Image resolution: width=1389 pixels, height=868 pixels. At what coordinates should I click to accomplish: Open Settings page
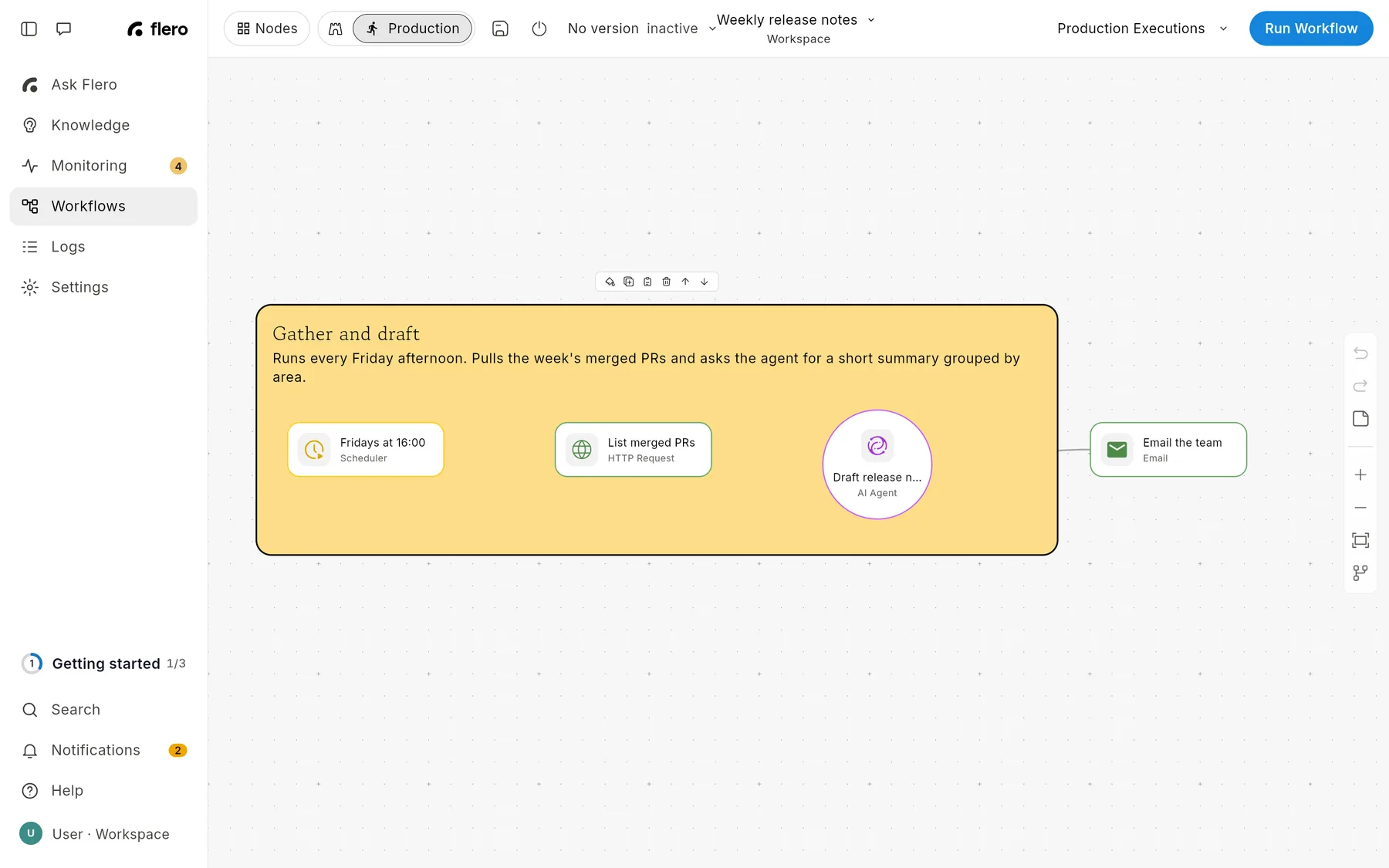coord(103,287)
